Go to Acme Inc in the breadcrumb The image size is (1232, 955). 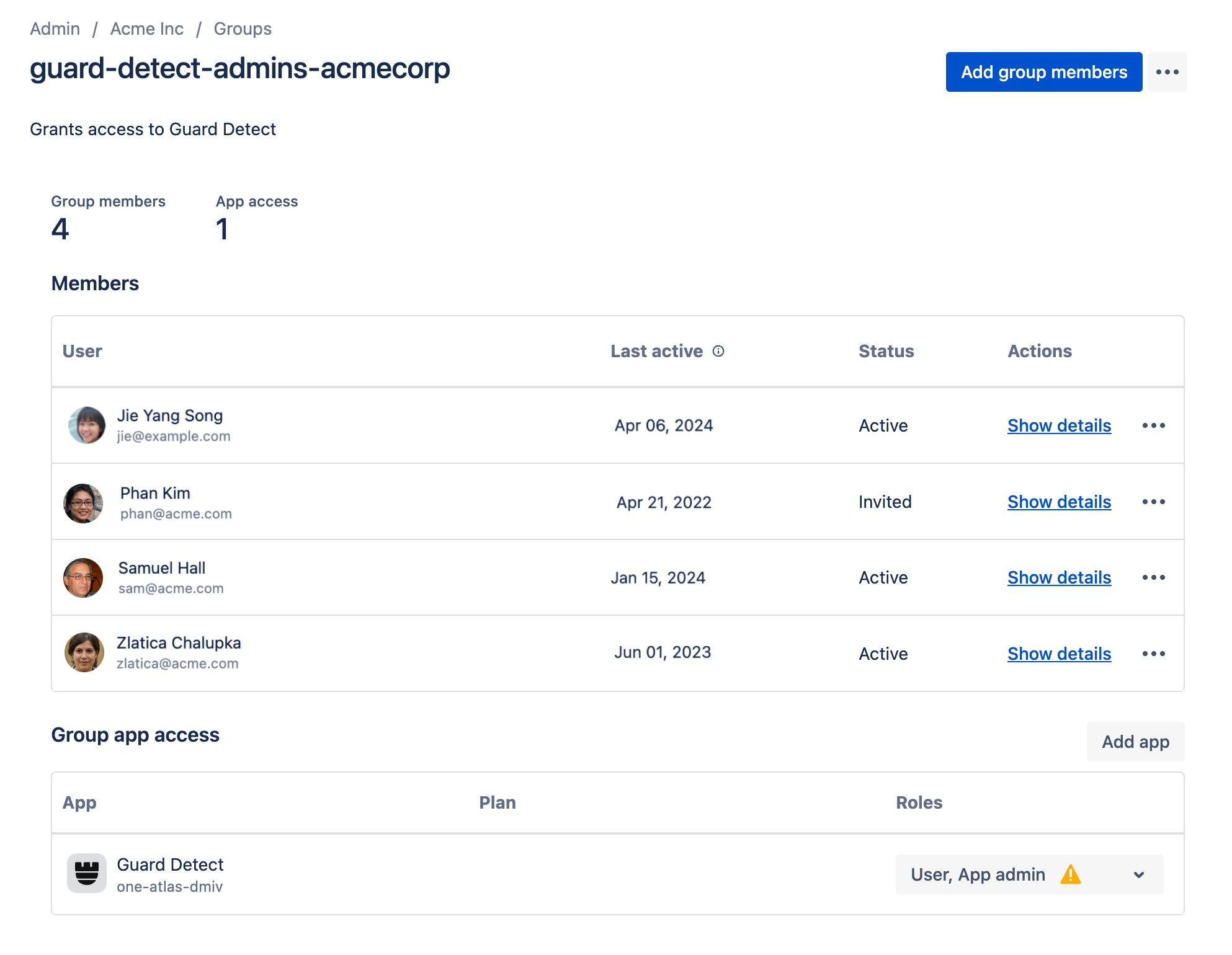click(147, 29)
